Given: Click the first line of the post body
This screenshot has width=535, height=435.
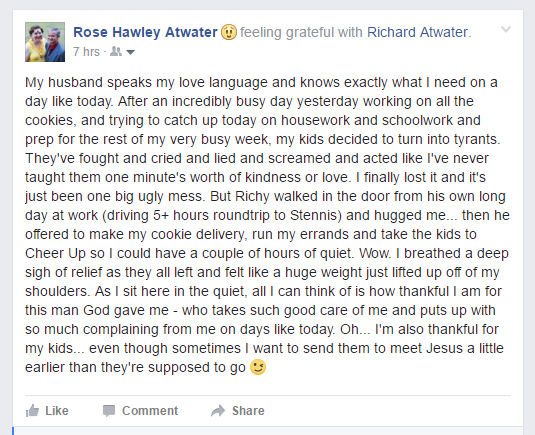Looking at the screenshot, I should click(x=261, y=83).
